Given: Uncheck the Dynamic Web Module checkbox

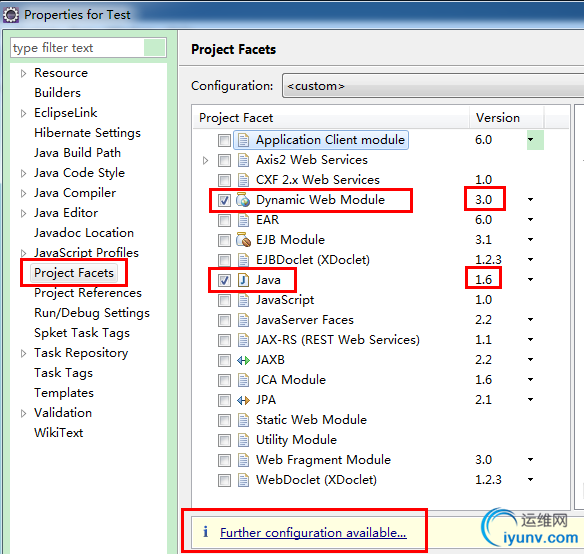Looking at the screenshot, I should click(224, 200).
